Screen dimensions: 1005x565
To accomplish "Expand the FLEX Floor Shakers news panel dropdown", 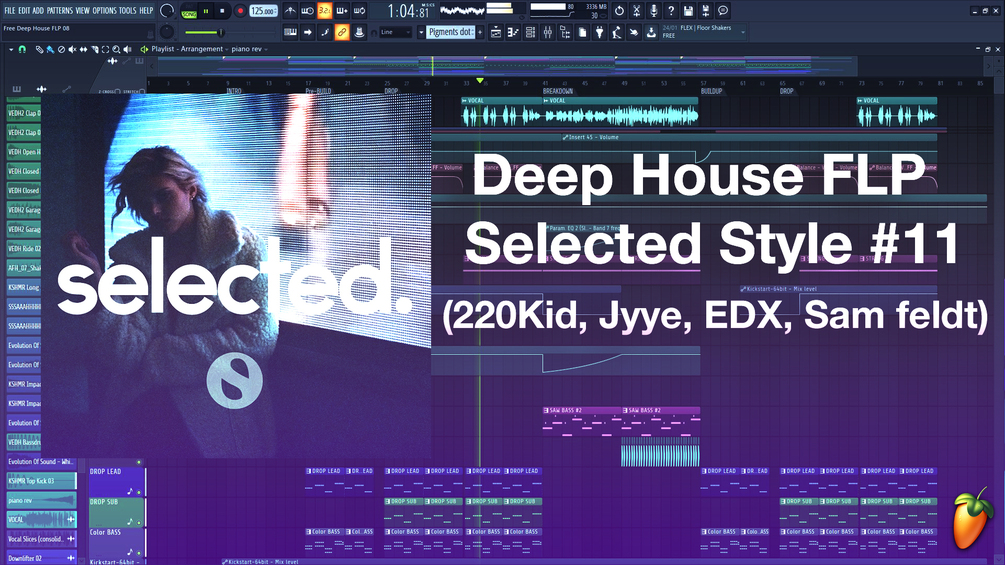I will point(743,32).
